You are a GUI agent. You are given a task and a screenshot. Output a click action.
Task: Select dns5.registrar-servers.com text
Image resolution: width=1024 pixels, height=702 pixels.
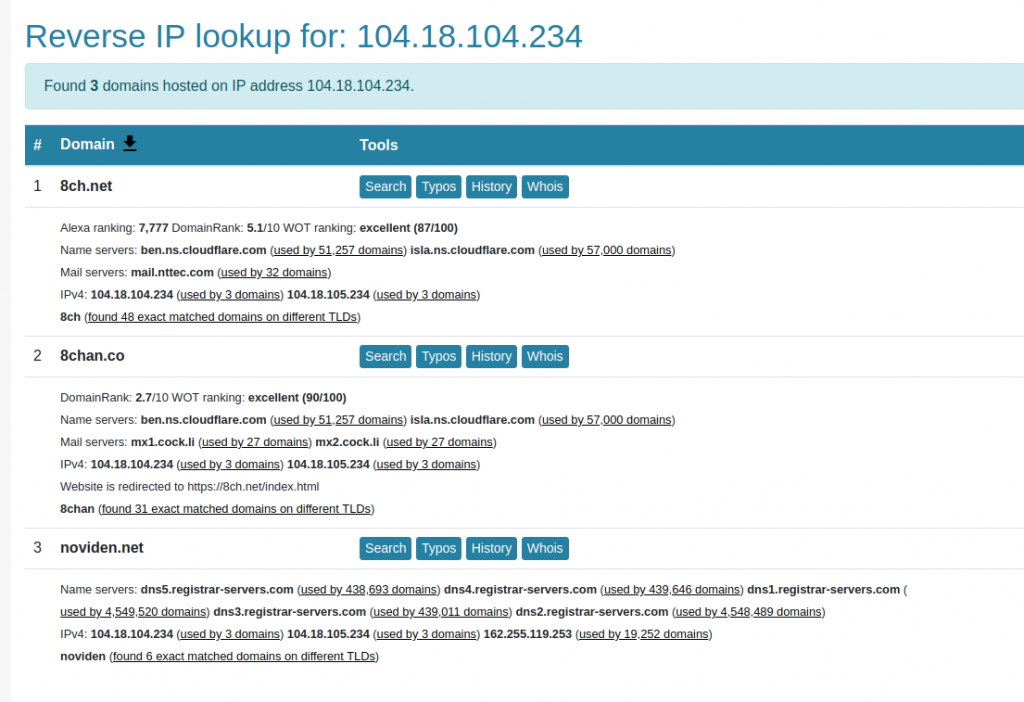point(217,590)
